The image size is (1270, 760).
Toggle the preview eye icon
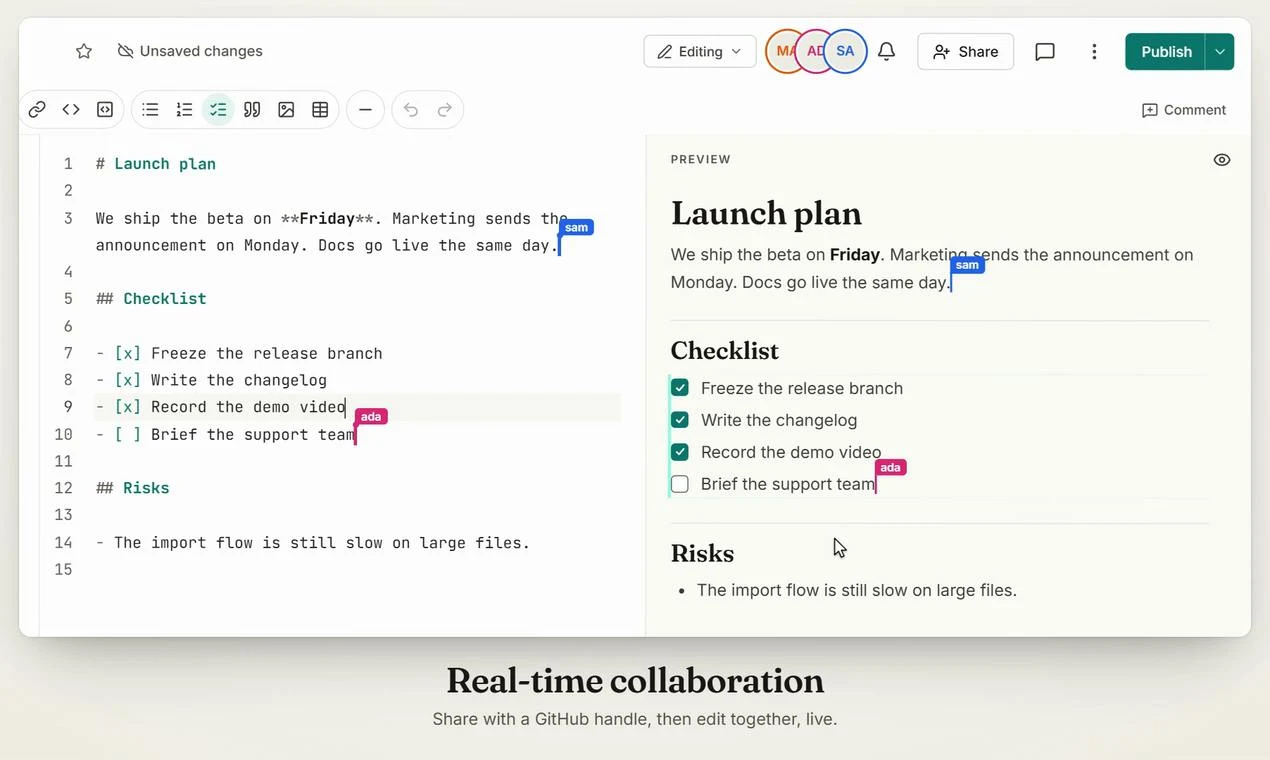pos(1222,160)
